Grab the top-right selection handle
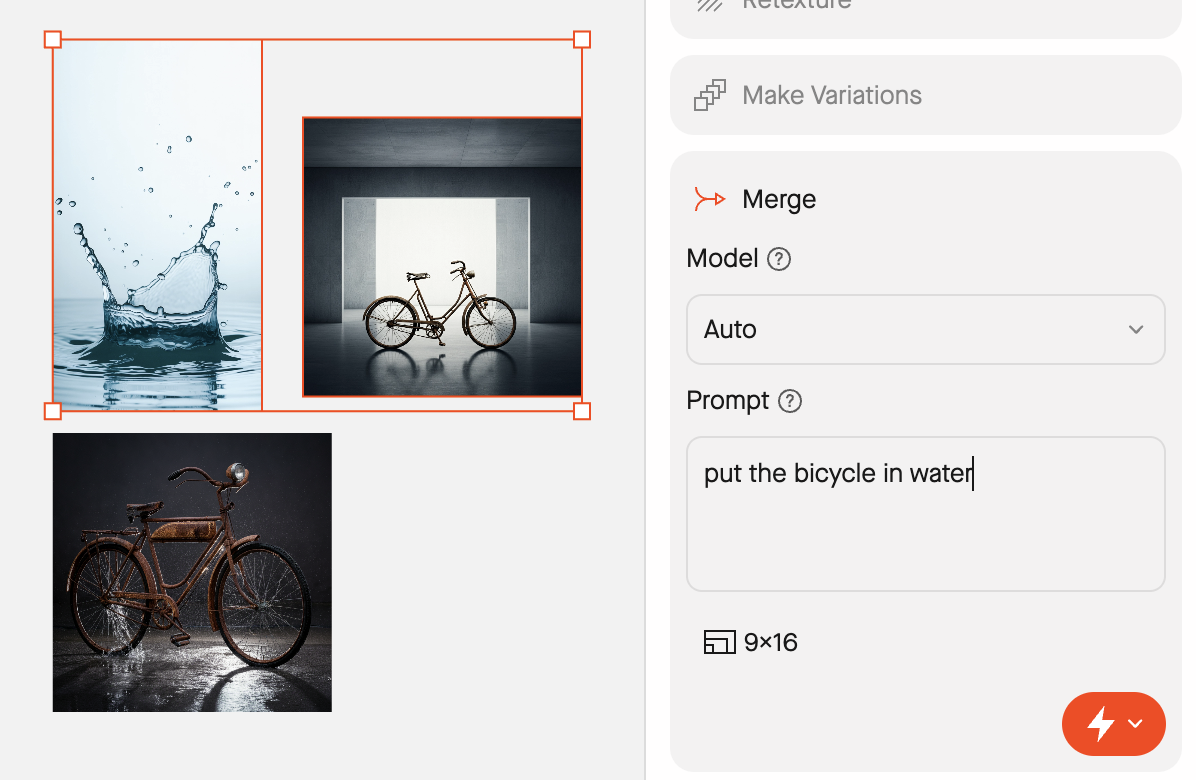This screenshot has width=1196, height=780. point(582,40)
